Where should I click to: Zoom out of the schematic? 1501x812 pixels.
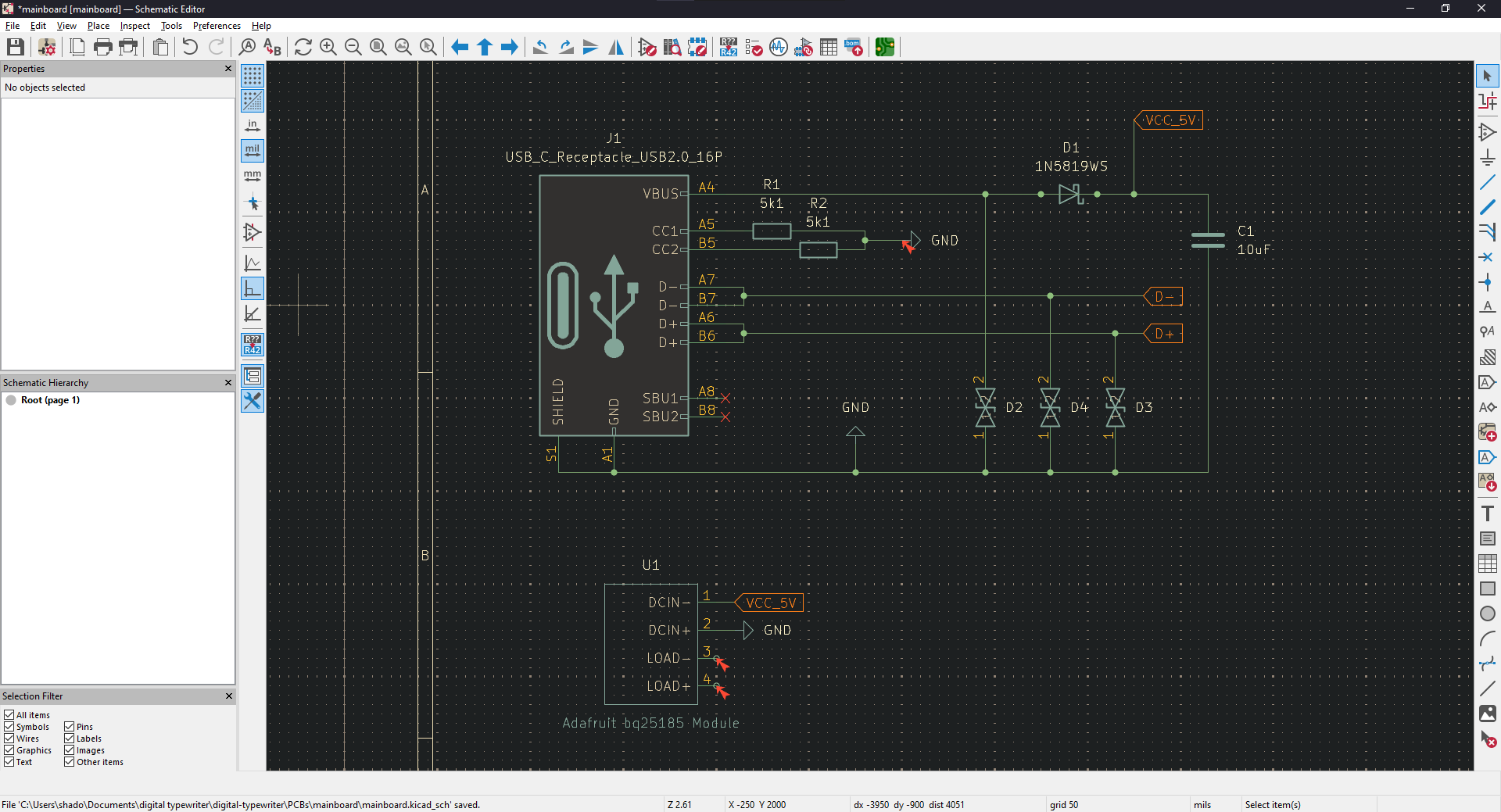[x=353, y=48]
